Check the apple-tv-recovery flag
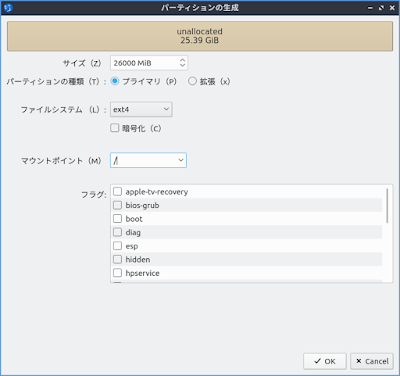 [117, 192]
